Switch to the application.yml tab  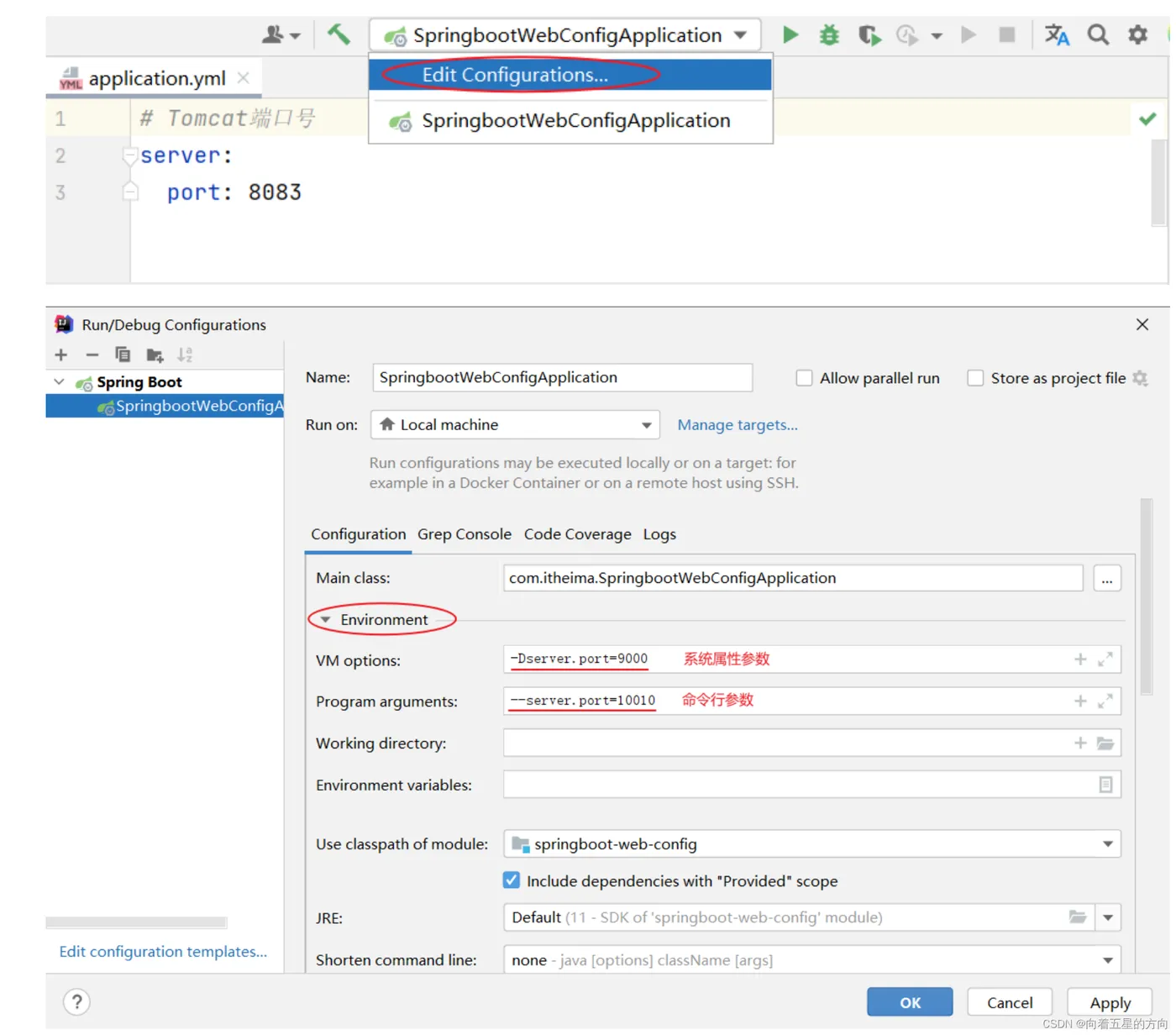[x=156, y=78]
